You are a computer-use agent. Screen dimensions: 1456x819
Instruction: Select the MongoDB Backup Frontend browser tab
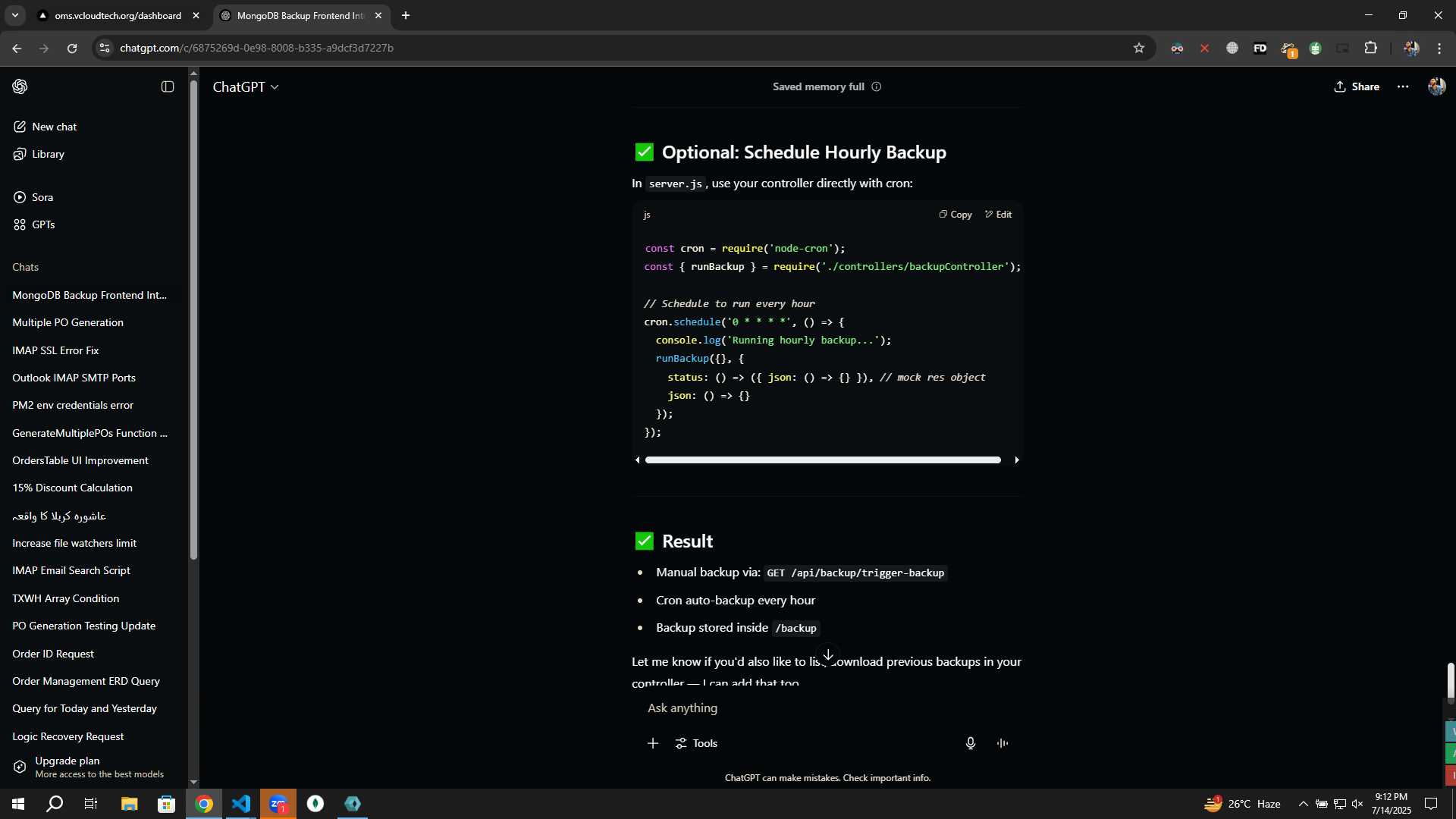[300, 15]
